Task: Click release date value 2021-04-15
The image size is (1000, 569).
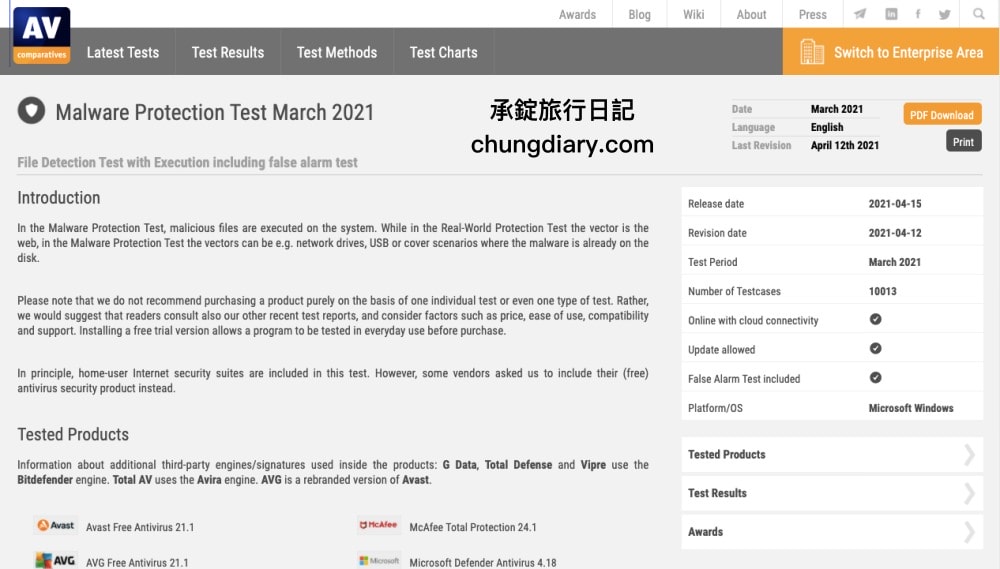Action: click(895, 203)
